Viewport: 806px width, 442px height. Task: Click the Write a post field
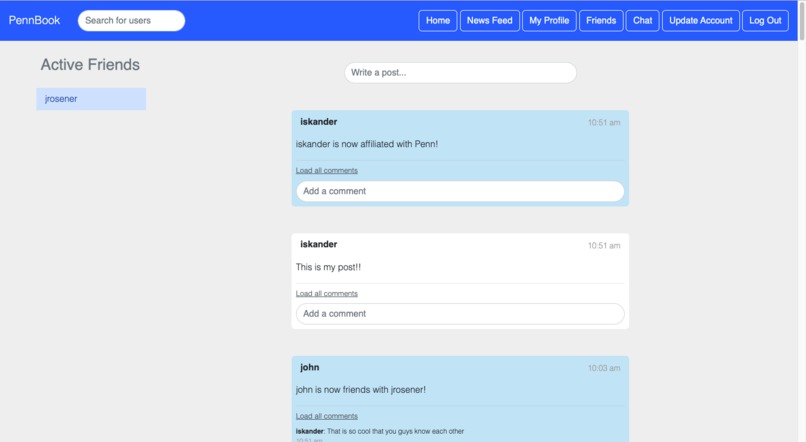460,72
